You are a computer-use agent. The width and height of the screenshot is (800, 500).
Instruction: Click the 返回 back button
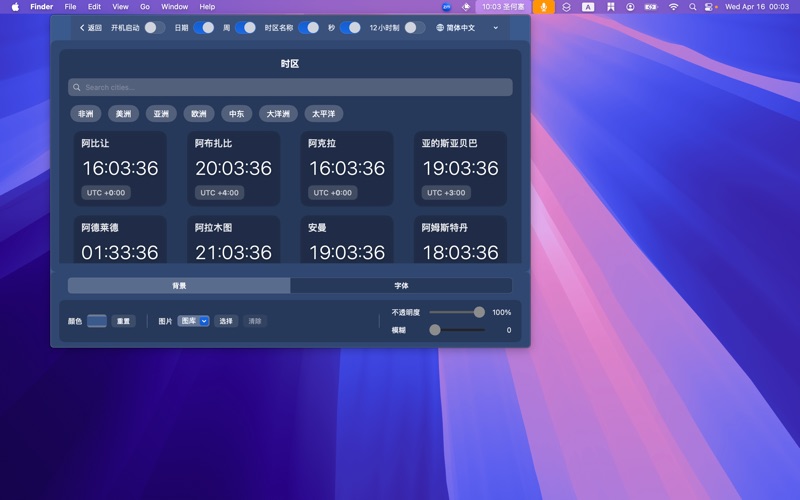click(91, 28)
